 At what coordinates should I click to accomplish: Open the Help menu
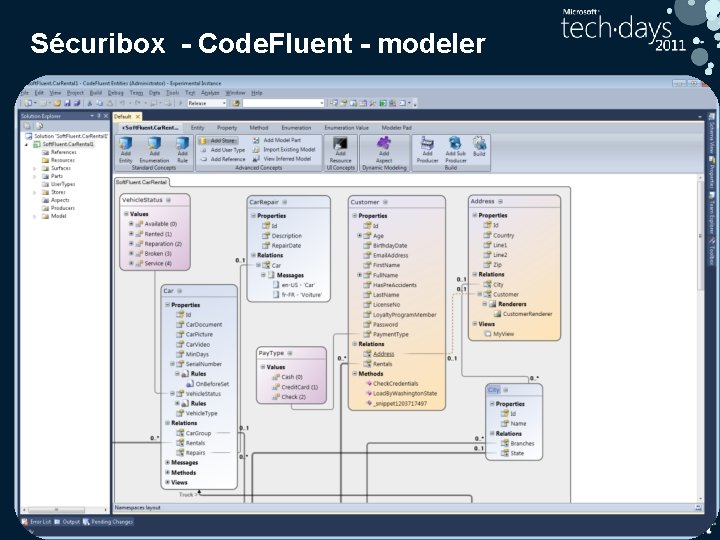pos(257,93)
